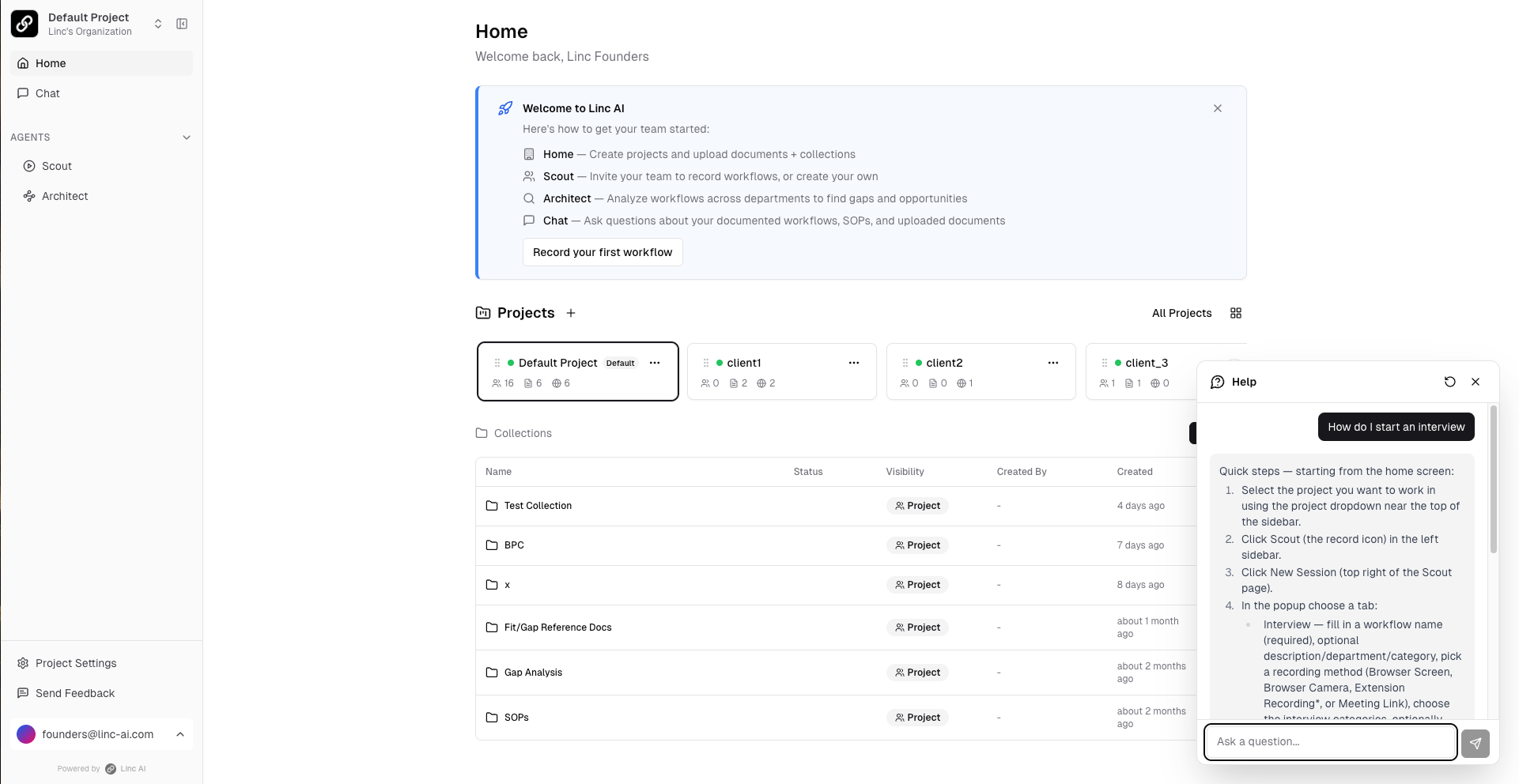The height and width of the screenshot is (784, 1519).
Task: Open Chat from the sidebar
Action: (47, 93)
